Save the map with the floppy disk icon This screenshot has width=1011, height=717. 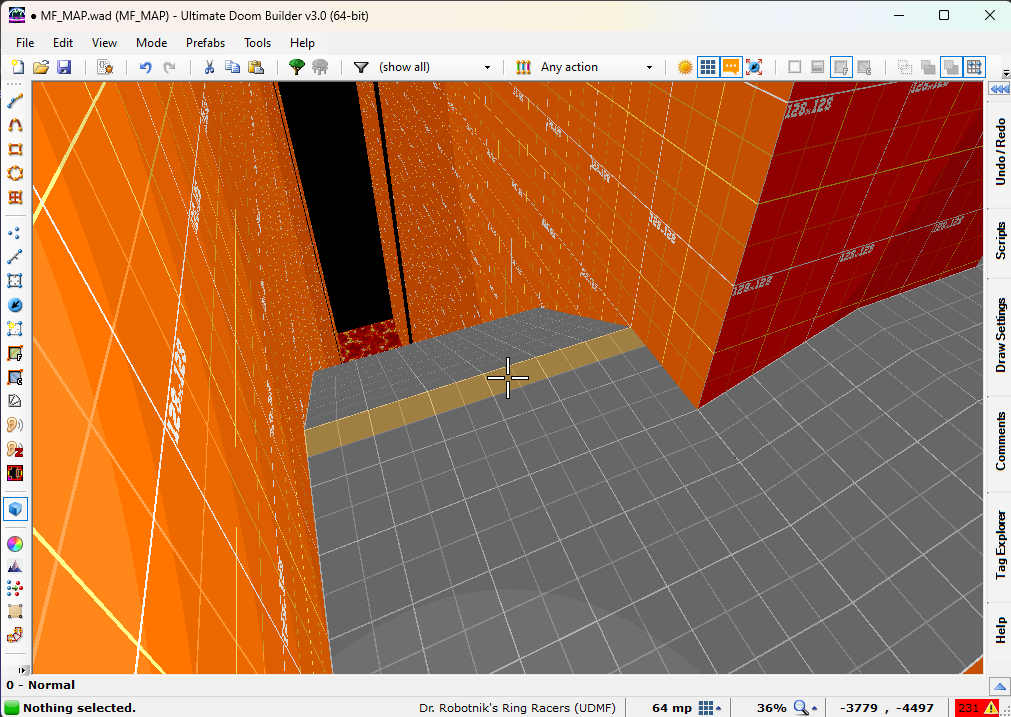(64, 67)
